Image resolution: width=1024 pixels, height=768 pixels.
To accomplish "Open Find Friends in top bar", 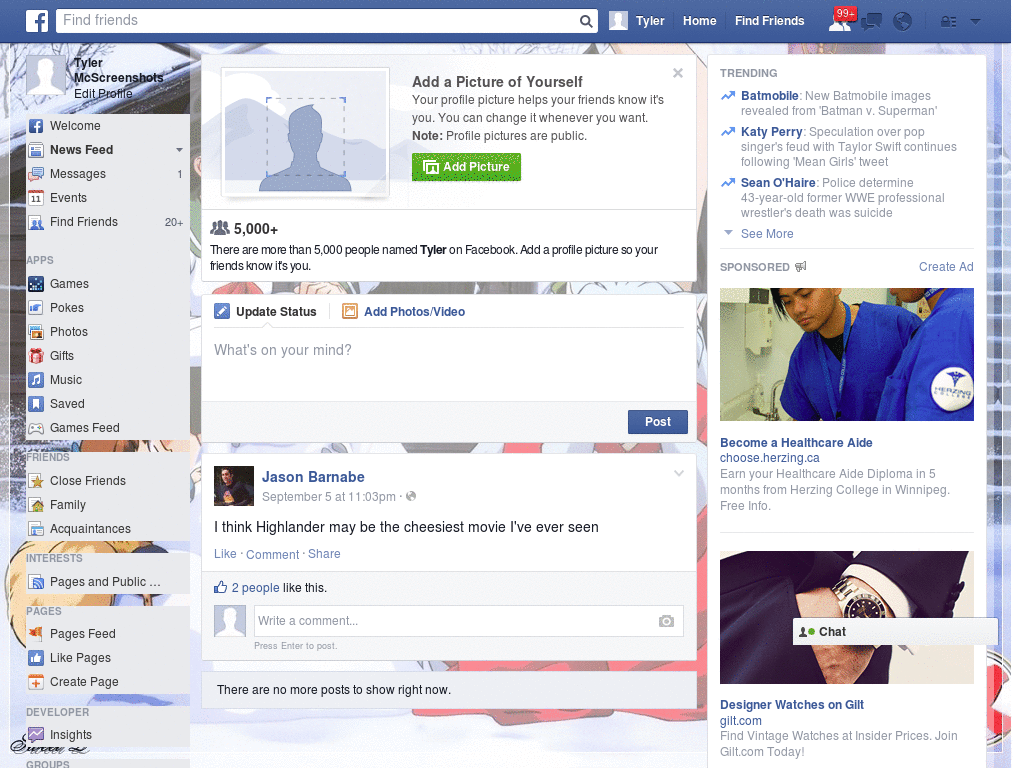I will (x=769, y=21).
